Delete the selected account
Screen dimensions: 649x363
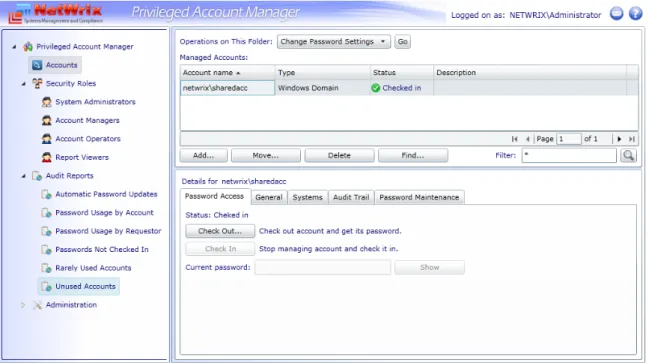pos(339,156)
